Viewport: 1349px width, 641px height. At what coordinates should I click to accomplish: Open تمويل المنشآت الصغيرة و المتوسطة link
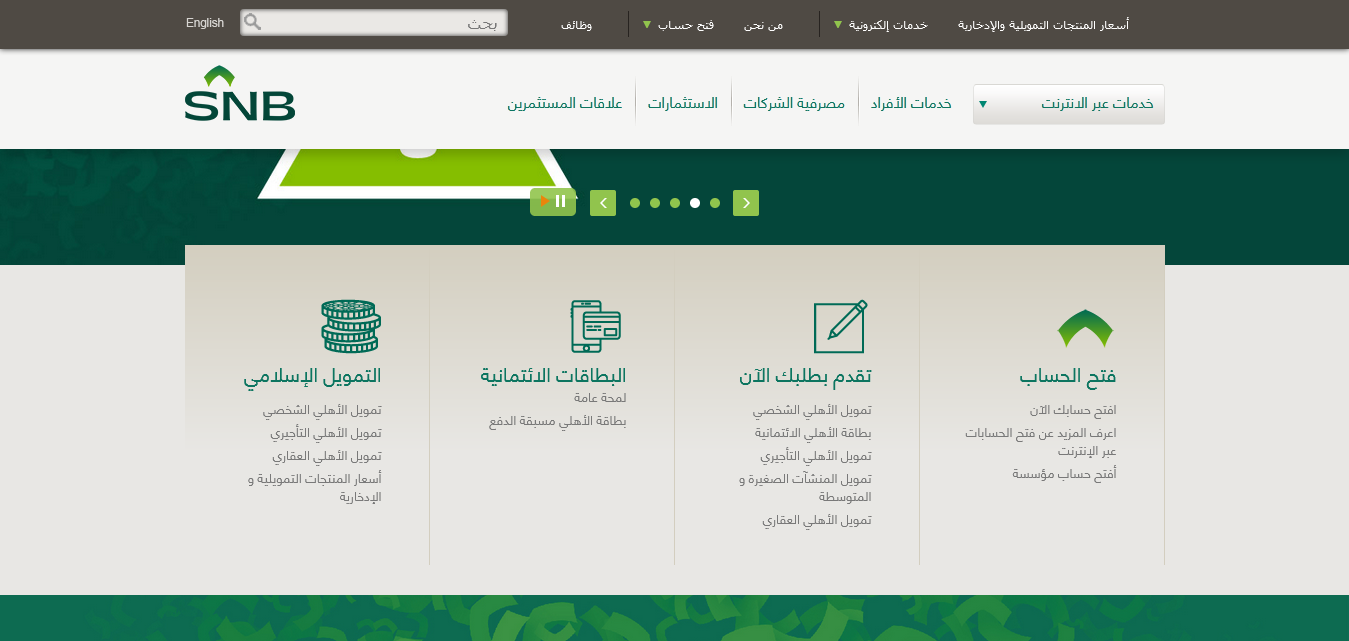point(805,488)
